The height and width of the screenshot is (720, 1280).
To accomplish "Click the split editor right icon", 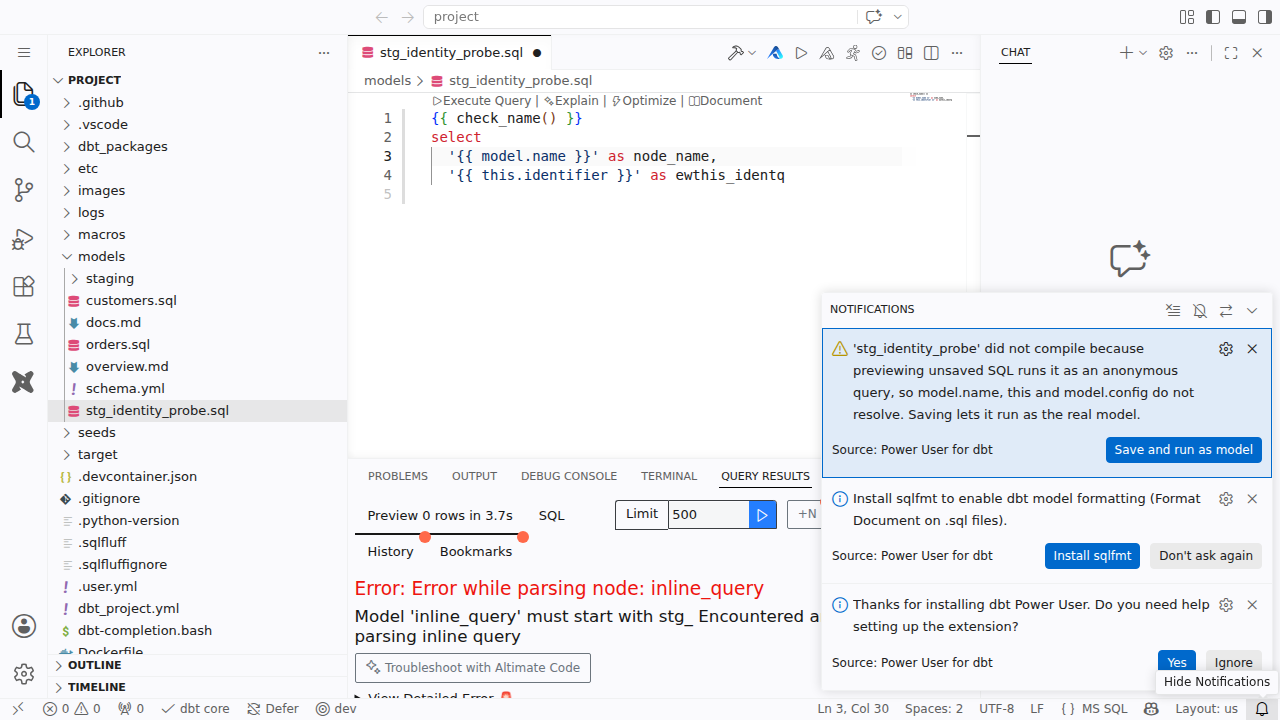I will [x=931, y=53].
